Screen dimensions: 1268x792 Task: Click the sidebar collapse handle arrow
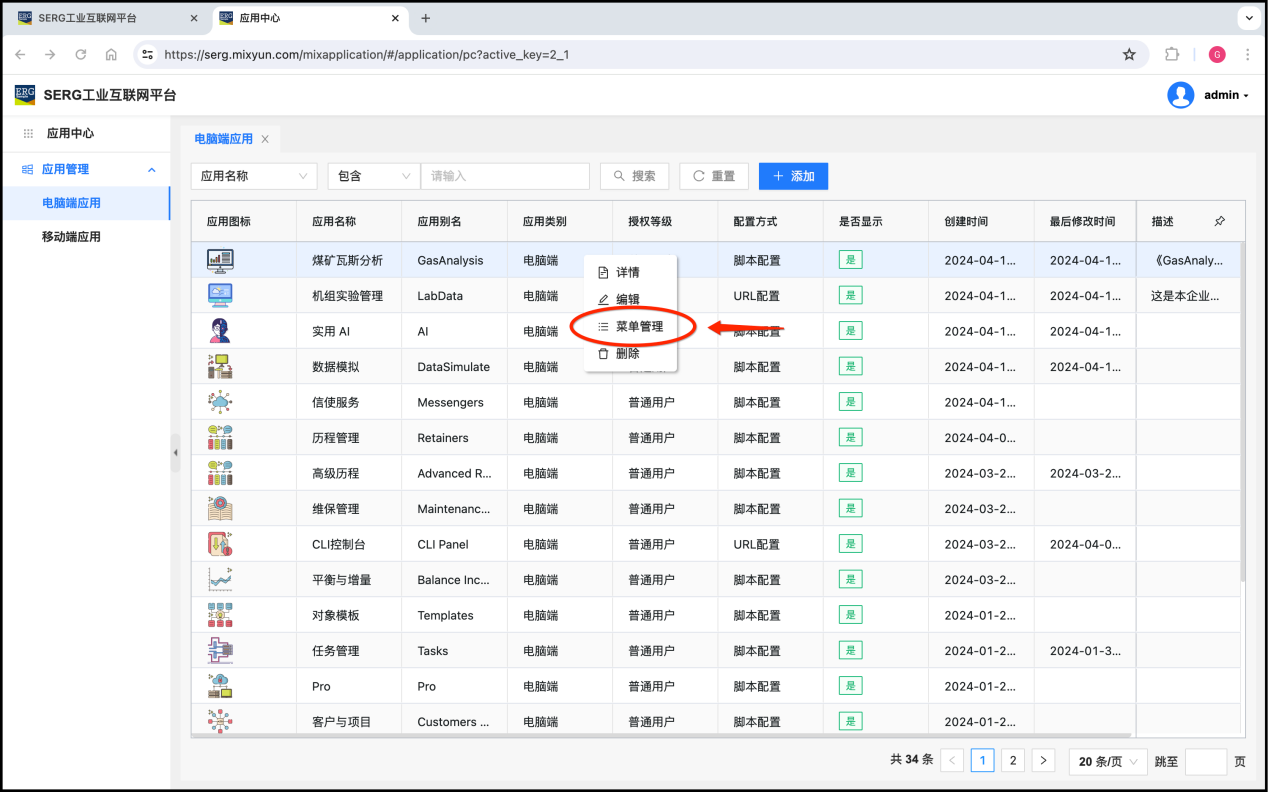pos(175,453)
